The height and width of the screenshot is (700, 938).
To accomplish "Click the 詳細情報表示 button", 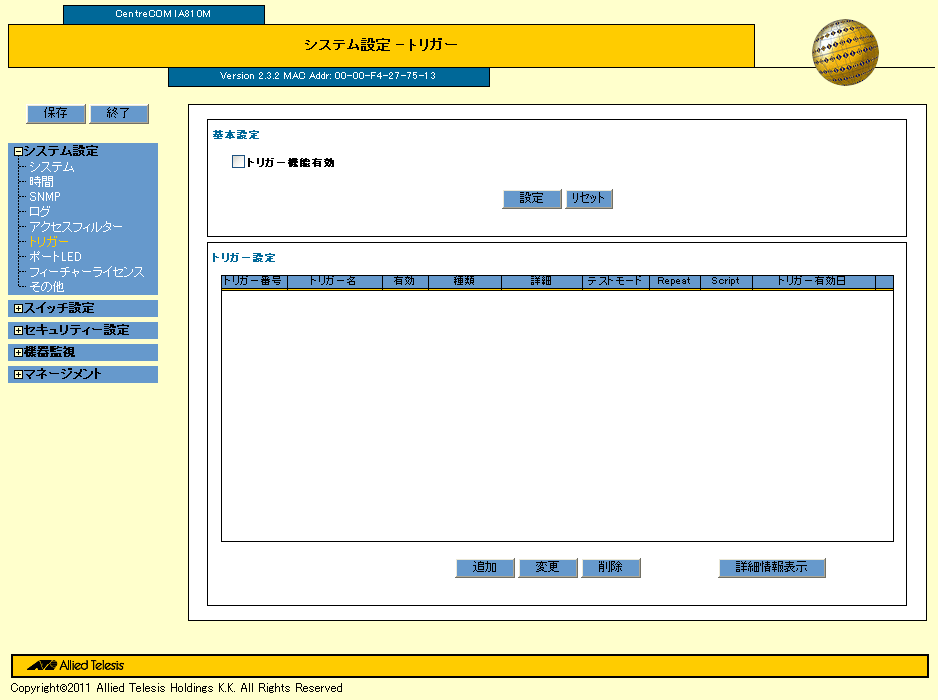I will pyautogui.click(x=771, y=568).
